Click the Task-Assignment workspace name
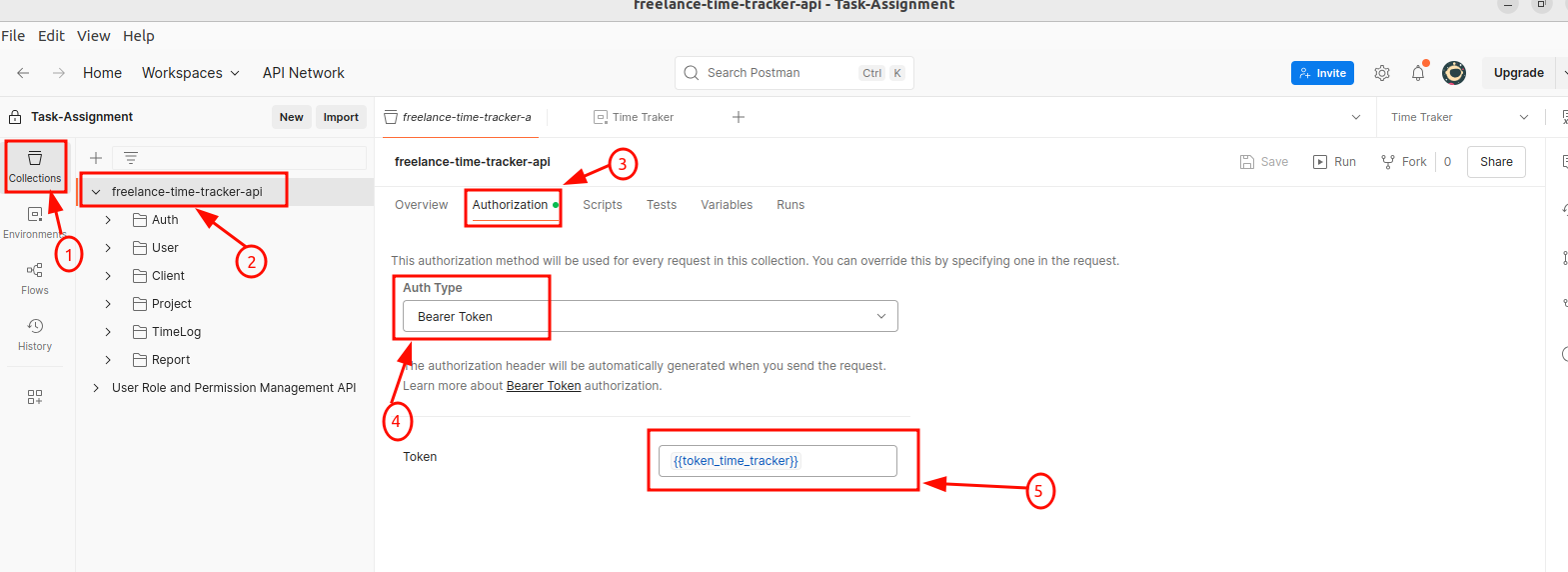Image resolution: width=1568 pixels, height=572 pixels. [82, 117]
